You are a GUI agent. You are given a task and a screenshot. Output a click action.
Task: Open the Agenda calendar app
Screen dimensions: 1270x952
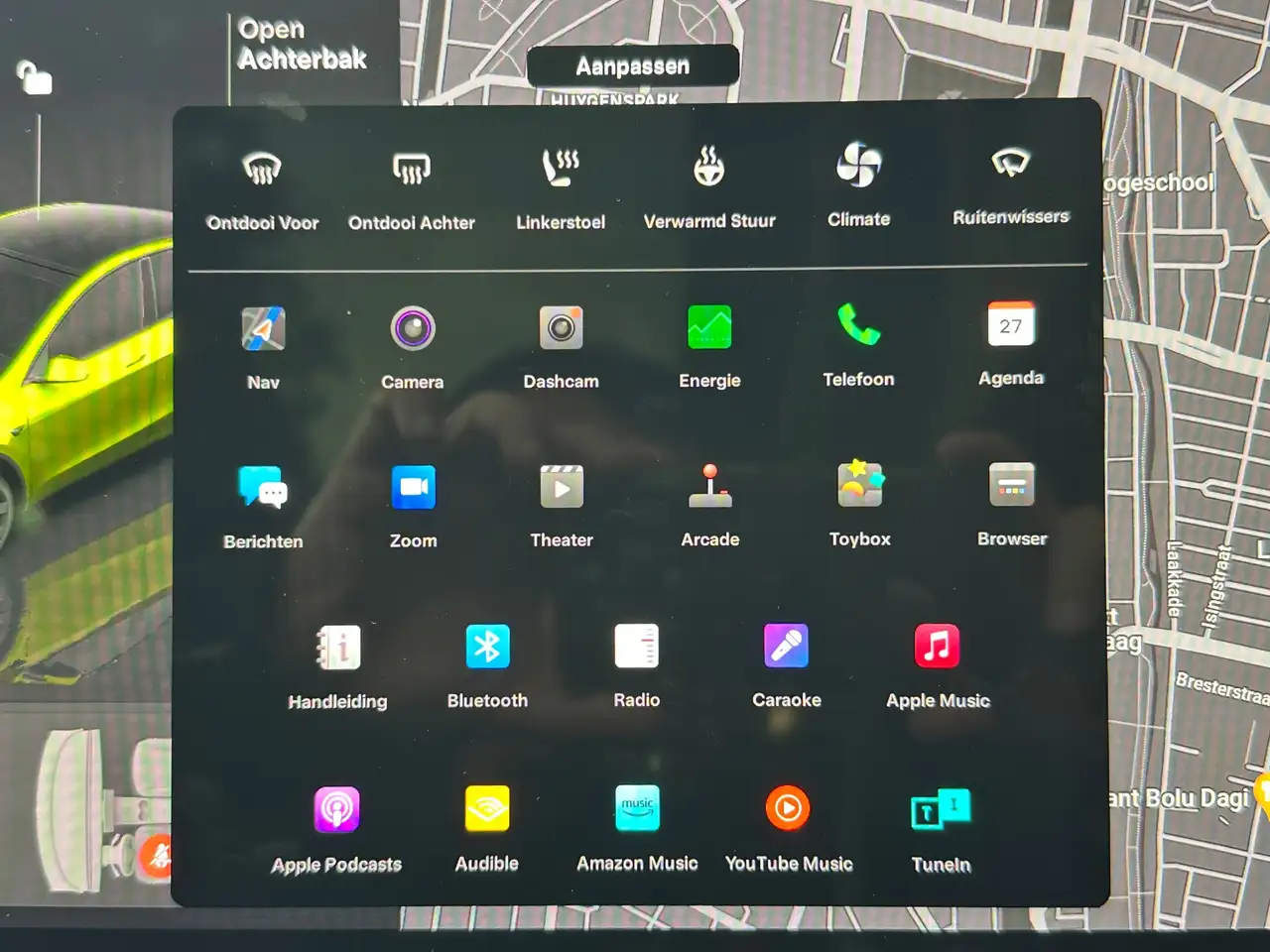(1011, 325)
